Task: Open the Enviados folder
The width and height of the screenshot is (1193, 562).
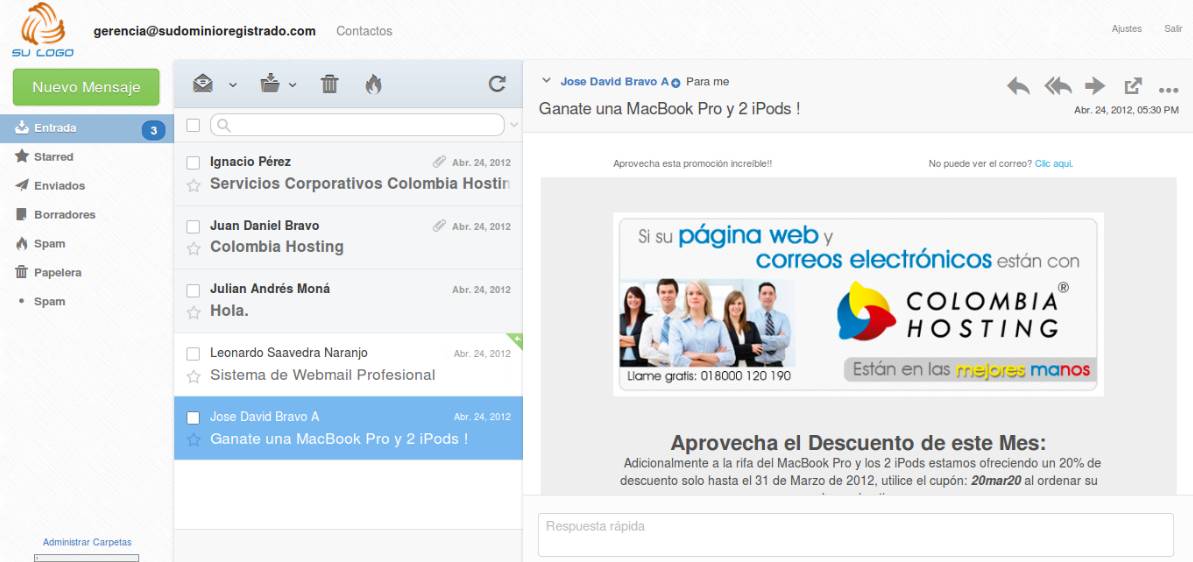Action: tap(59, 186)
